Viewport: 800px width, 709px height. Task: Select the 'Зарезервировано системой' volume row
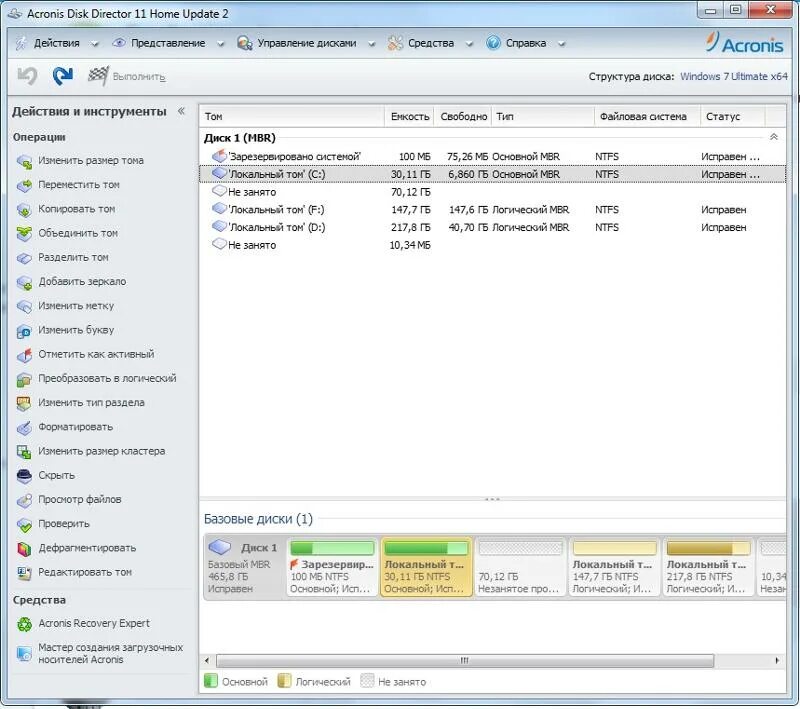coord(492,157)
